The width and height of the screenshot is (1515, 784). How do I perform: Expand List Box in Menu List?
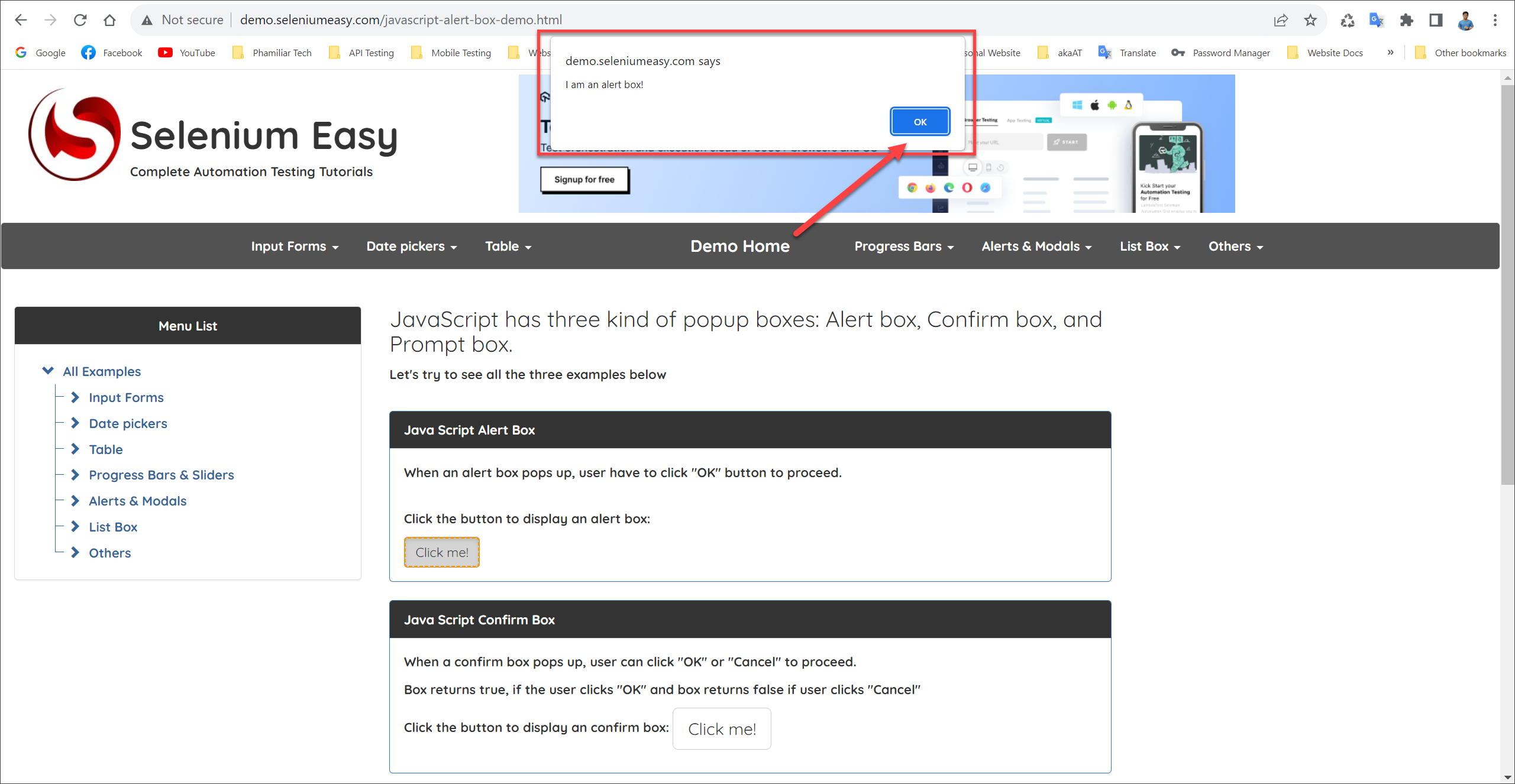(x=75, y=527)
